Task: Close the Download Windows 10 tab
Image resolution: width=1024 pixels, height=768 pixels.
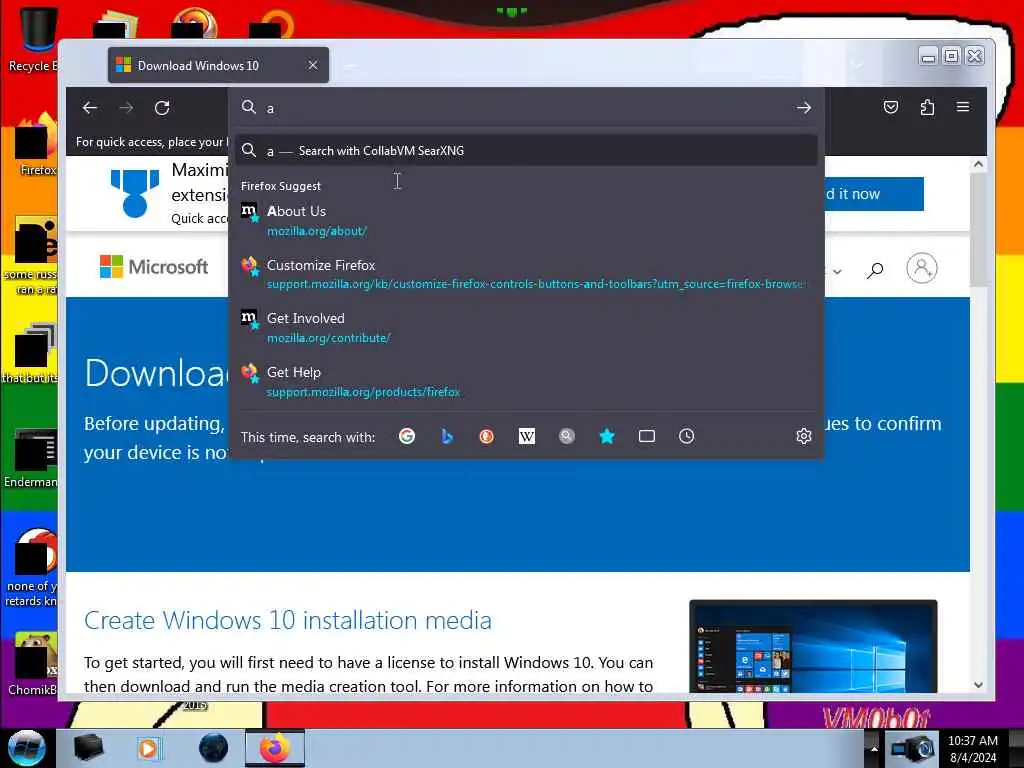Action: pos(313,65)
